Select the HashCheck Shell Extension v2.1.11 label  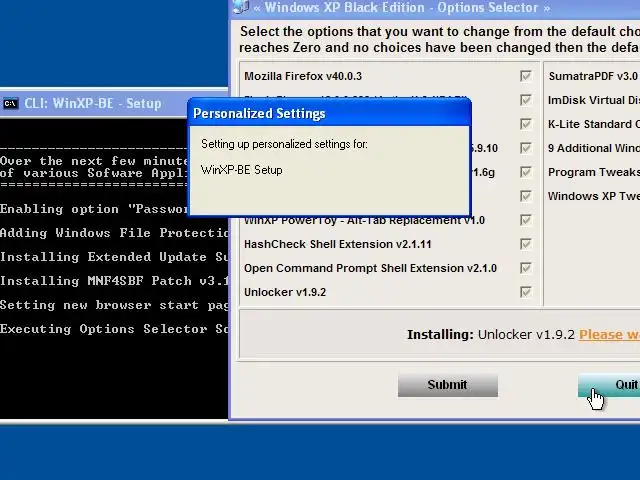click(338, 244)
